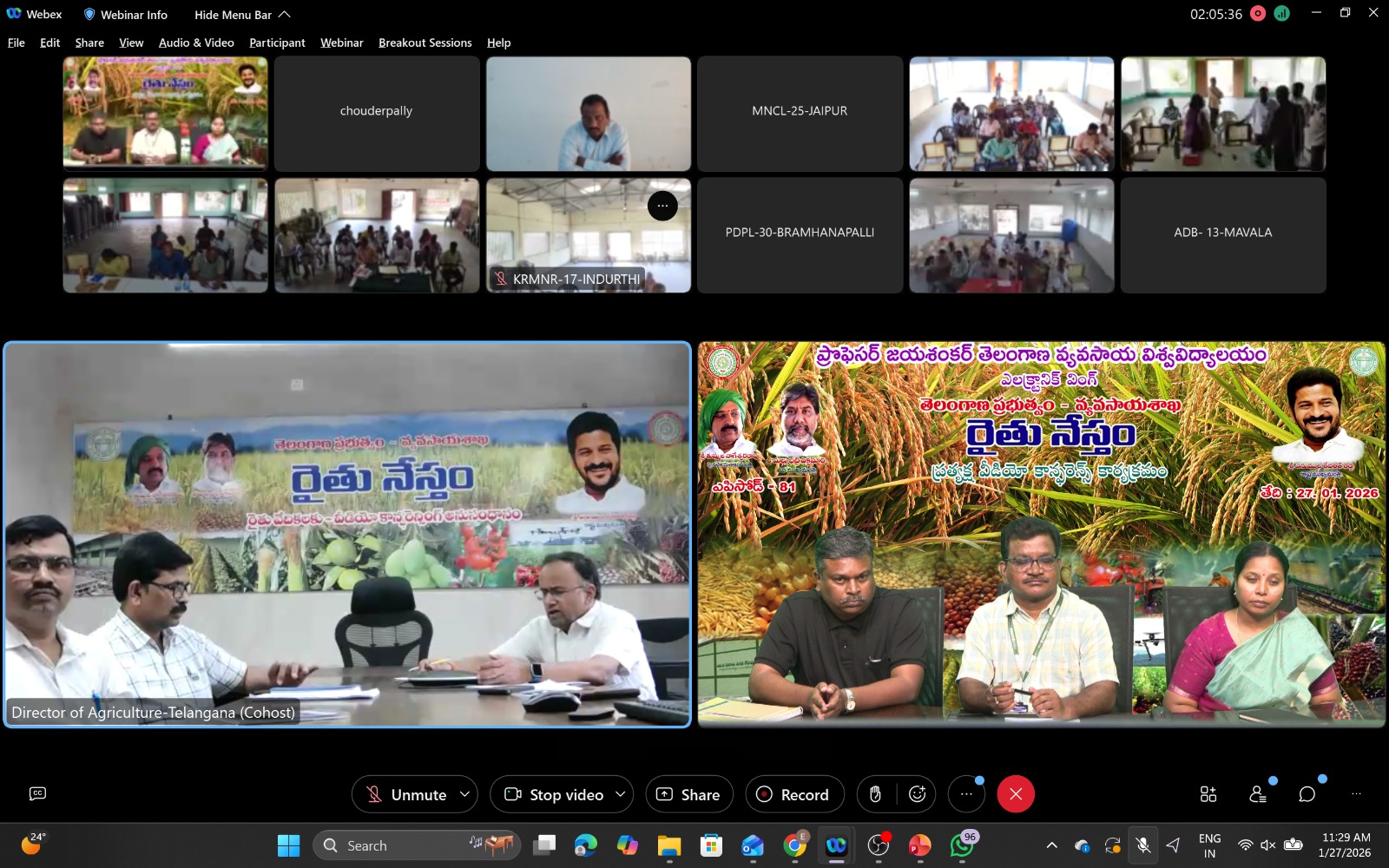Open the Apps grid icon
This screenshot has width=1389, height=868.
point(1208,794)
